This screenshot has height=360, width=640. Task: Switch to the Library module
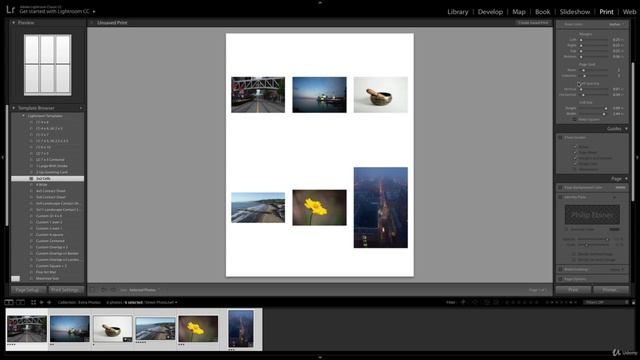pyautogui.click(x=458, y=12)
